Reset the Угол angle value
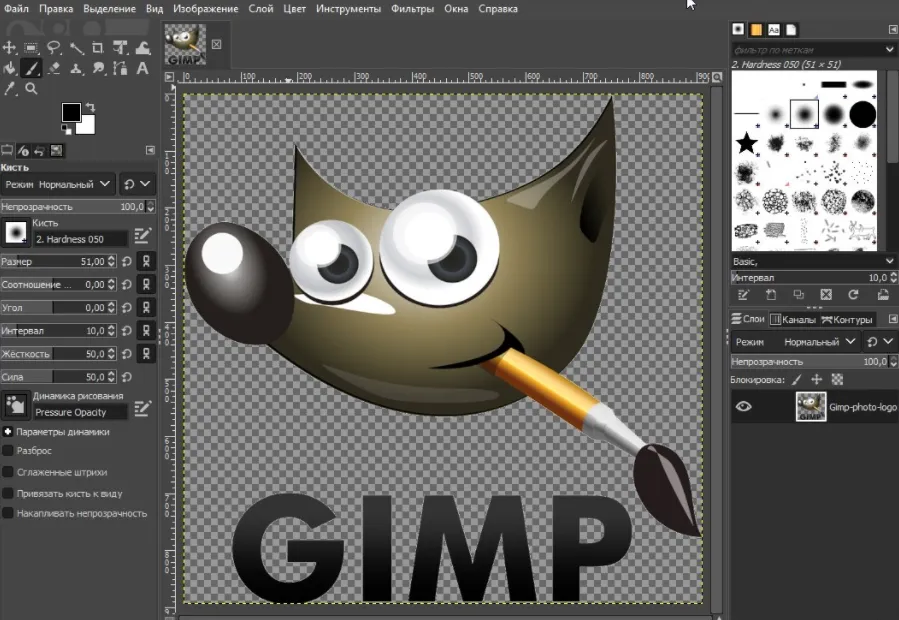899x620 pixels. pyautogui.click(x=127, y=307)
